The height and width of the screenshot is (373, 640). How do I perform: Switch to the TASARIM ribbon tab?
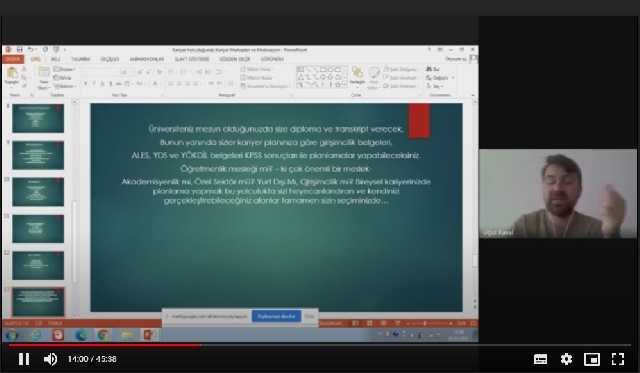click(x=80, y=59)
